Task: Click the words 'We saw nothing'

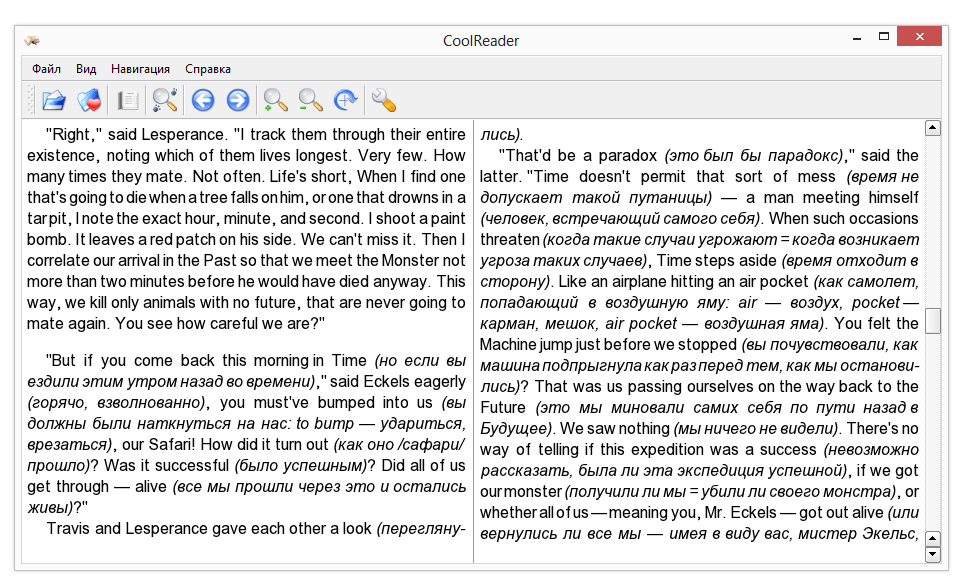Action: (x=615, y=428)
